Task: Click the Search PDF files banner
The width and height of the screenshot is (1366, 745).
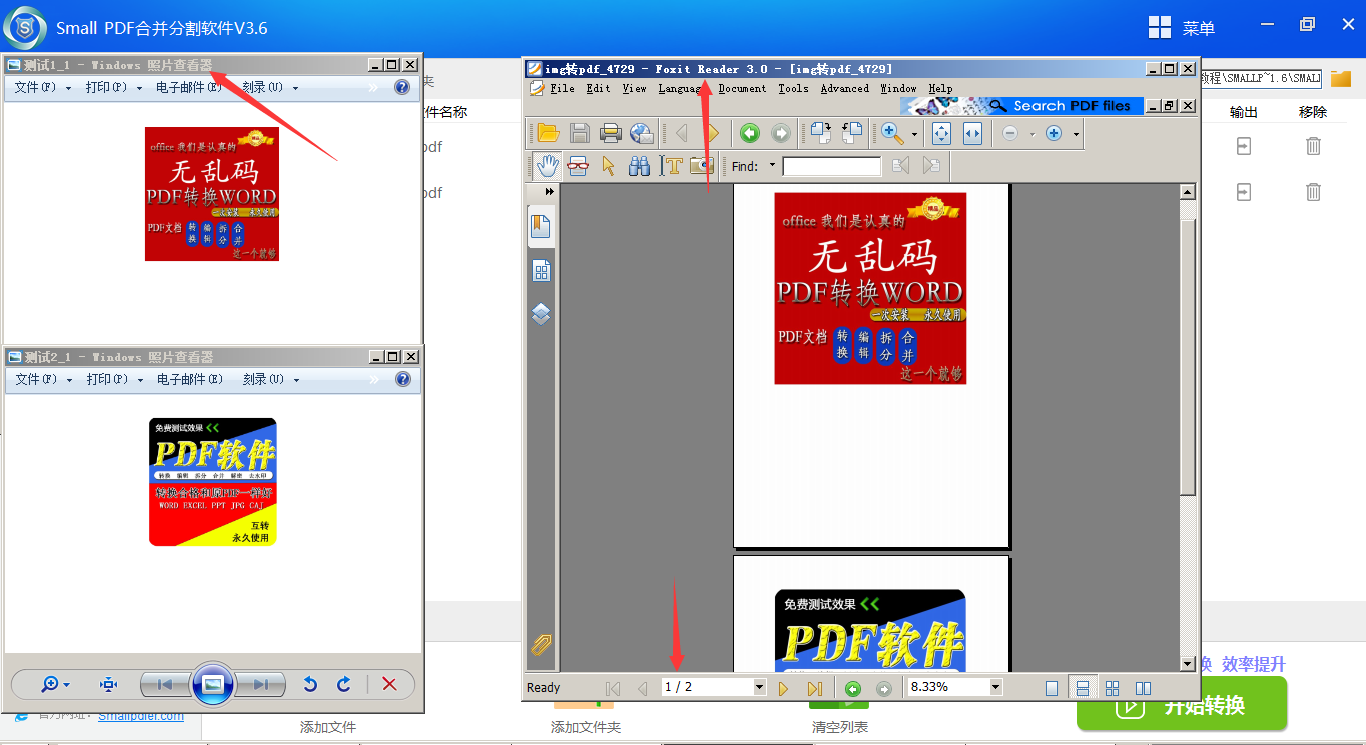Action: point(1021,105)
